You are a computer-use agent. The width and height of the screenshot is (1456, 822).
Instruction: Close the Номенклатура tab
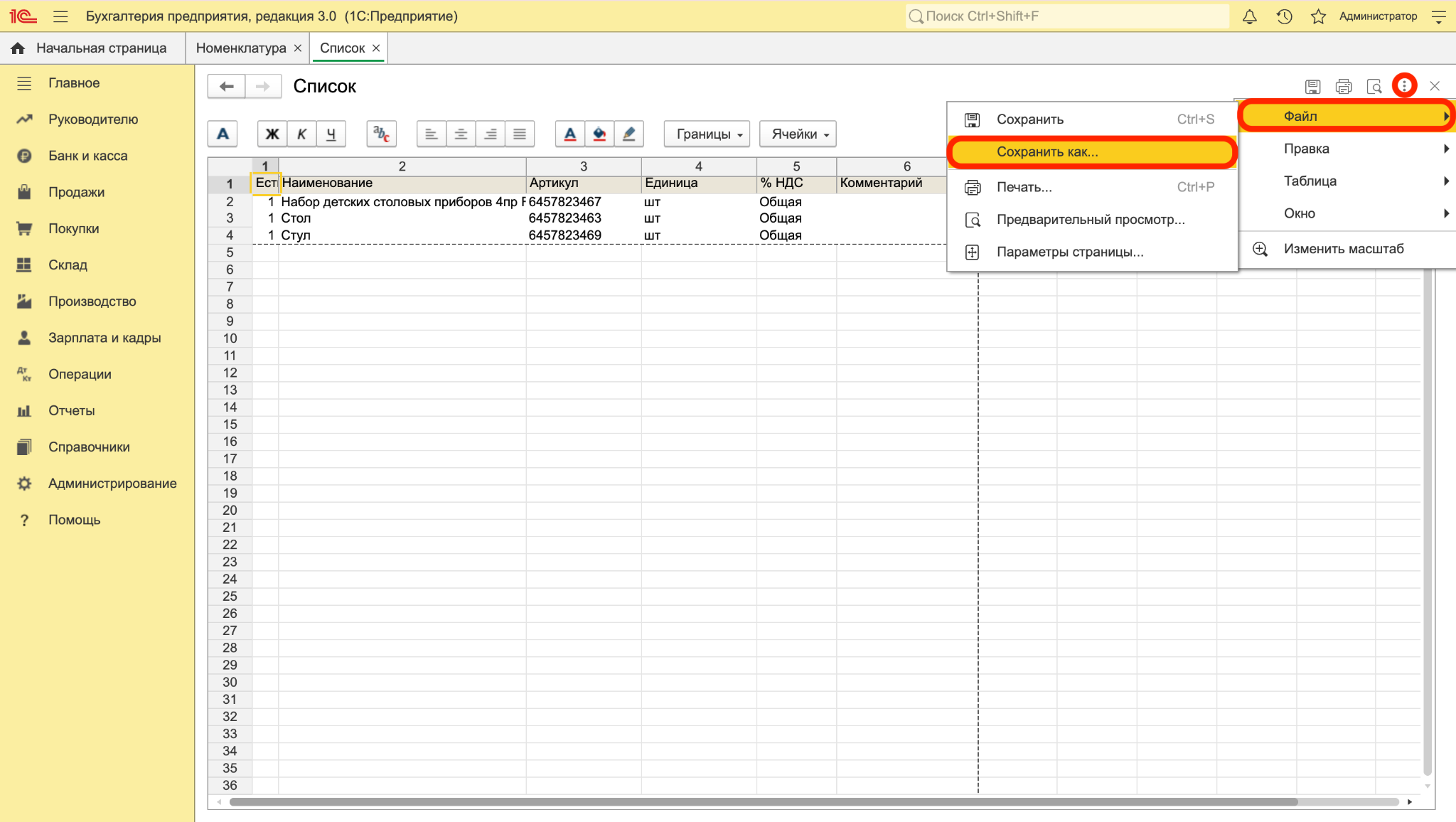click(298, 48)
